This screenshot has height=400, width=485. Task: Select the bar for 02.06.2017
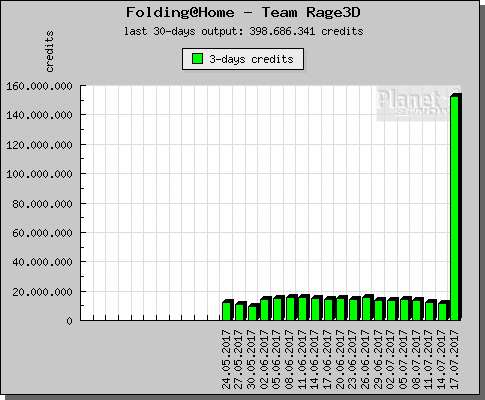[x=266, y=308]
